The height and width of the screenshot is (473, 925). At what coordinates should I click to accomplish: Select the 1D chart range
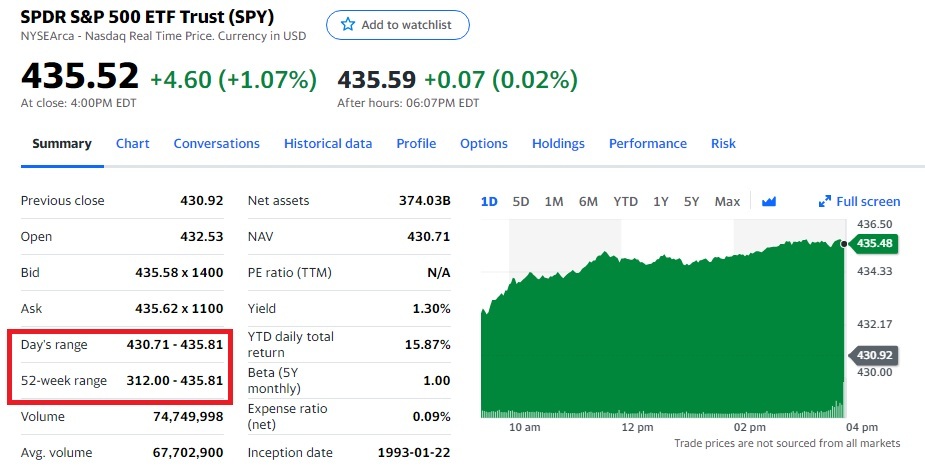(489, 201)
